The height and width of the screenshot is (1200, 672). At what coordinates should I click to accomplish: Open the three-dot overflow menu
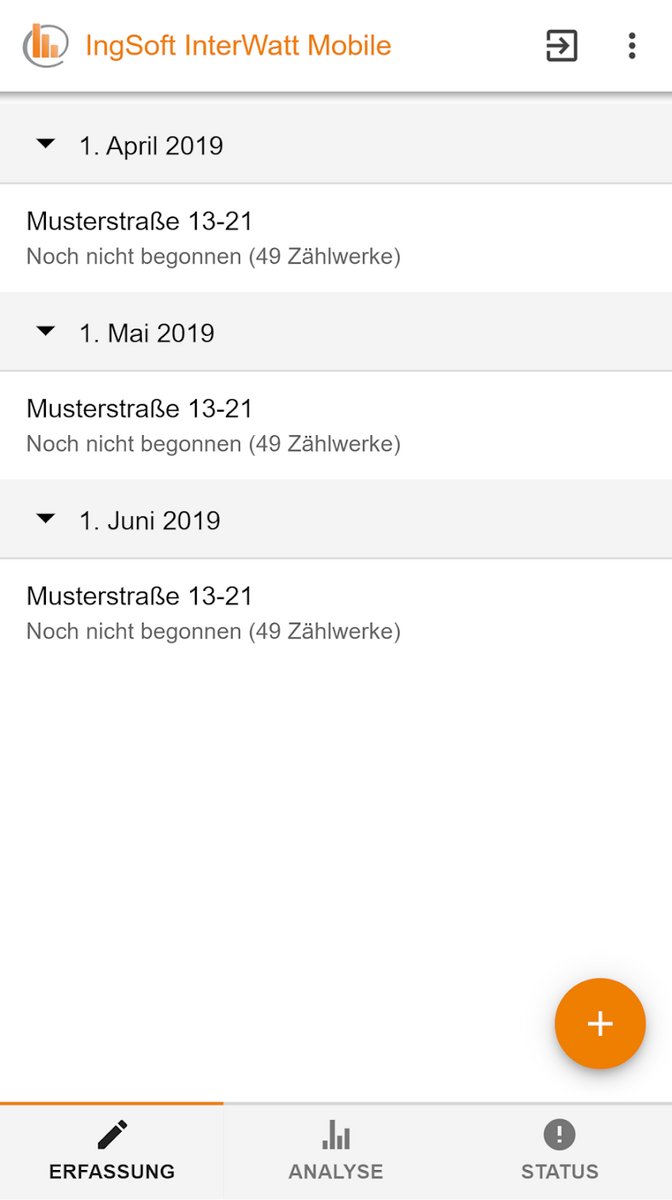click(631, 46)
